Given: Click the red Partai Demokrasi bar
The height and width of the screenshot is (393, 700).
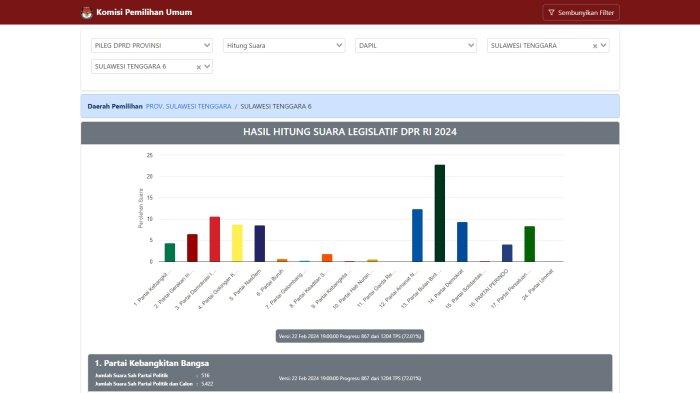Looking at the screenshot, I should pos(215,239).
